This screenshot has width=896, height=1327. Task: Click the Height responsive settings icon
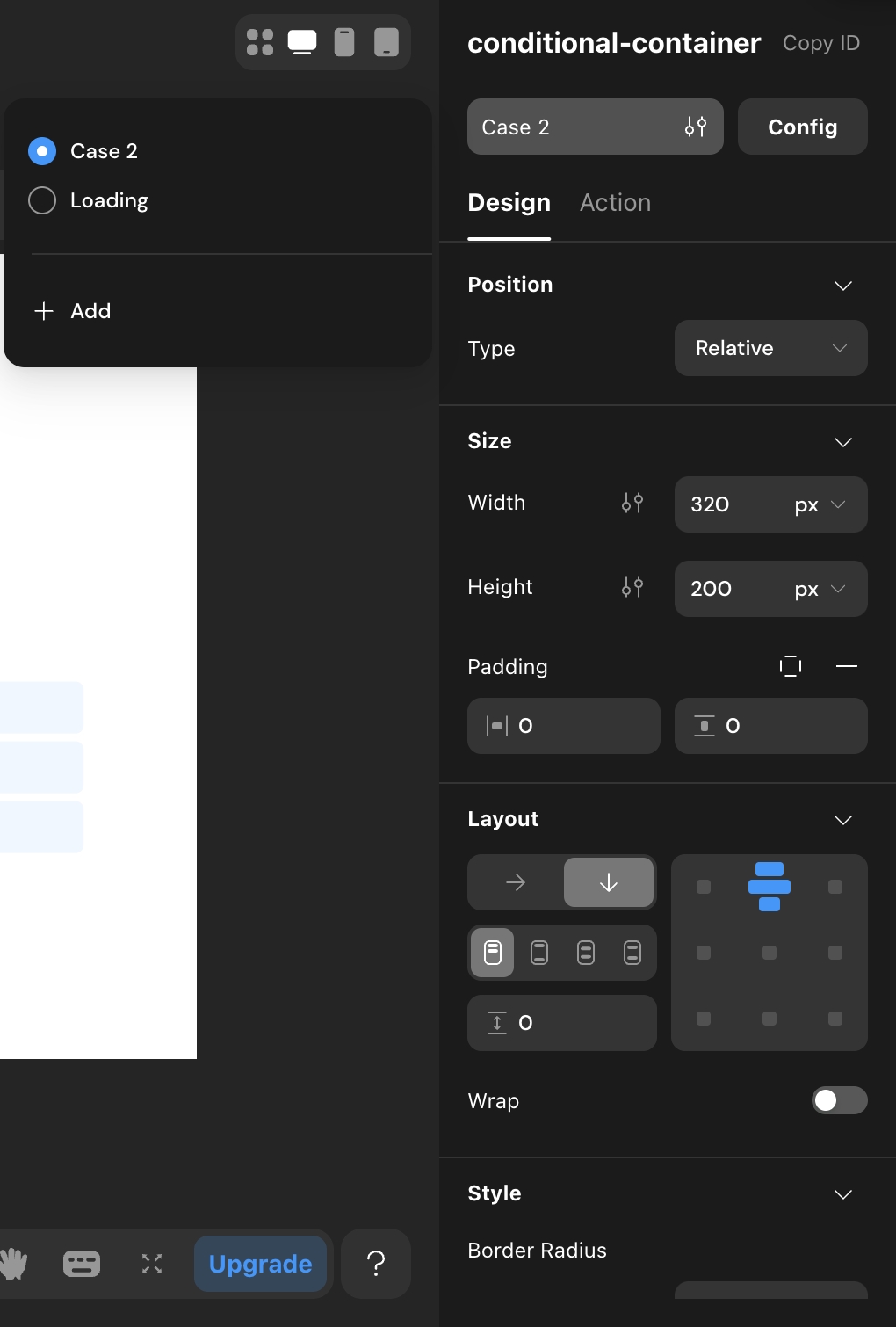coord(632,587)
